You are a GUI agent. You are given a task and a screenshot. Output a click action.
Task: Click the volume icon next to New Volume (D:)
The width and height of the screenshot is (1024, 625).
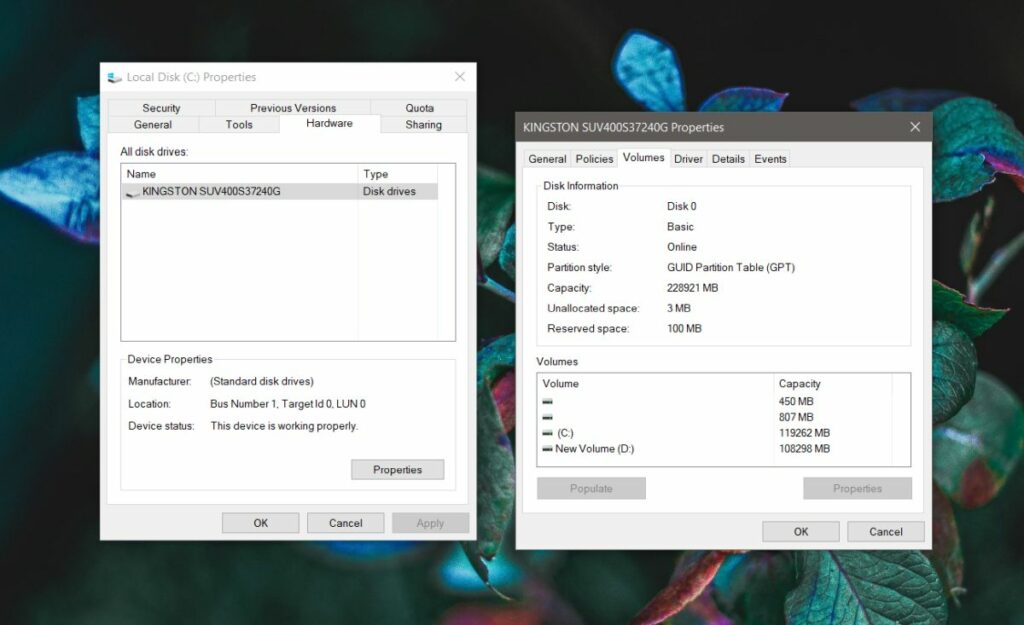point(547,449)
